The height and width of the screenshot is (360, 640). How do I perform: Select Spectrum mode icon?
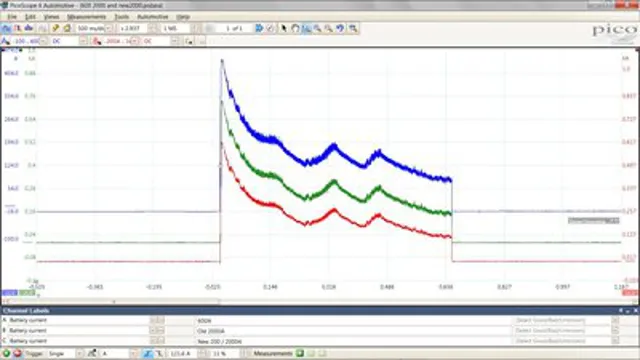pos(29,28)
